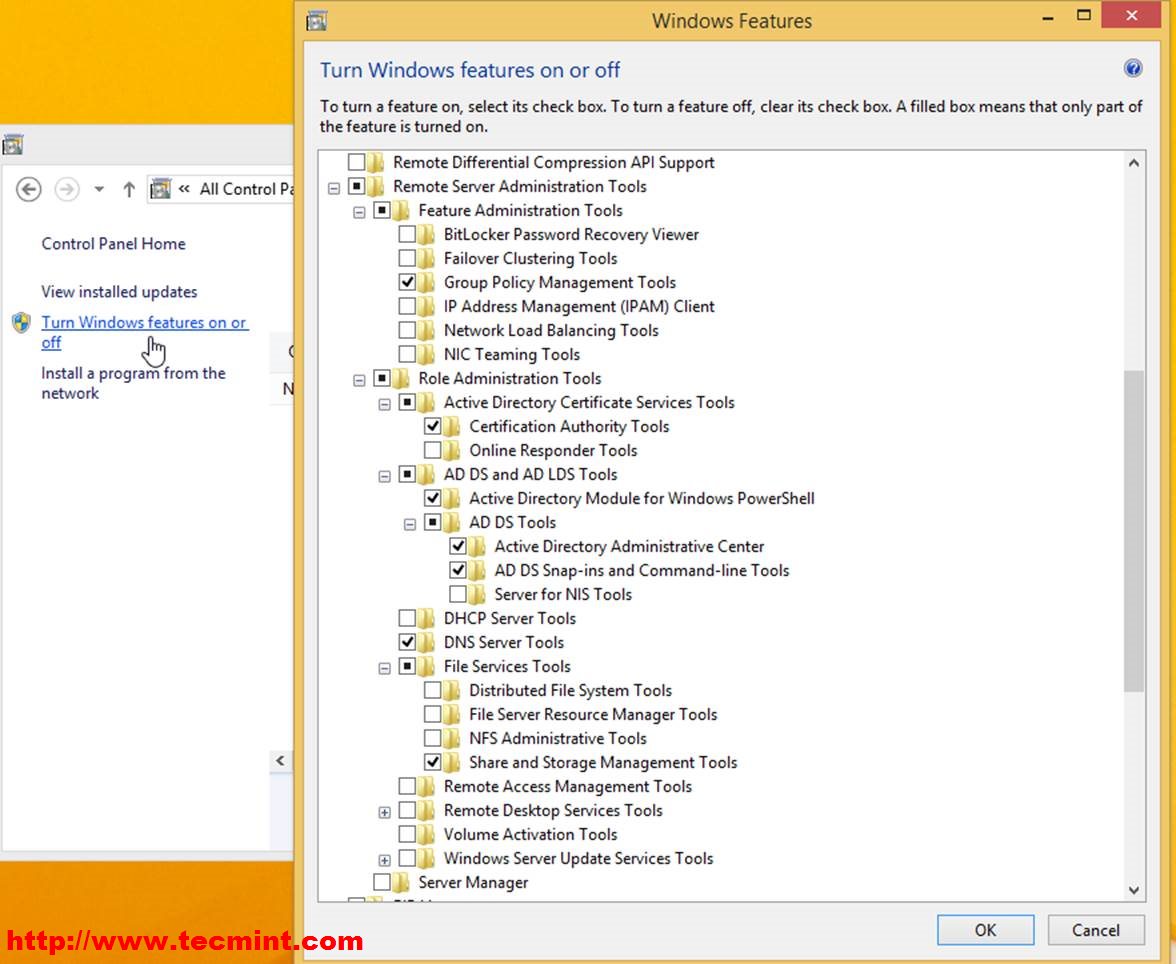Image resolution: width=1176 pixels, height=964 pixels.
Task: Click the Back arrow in Control Panel
Action: 29,189
